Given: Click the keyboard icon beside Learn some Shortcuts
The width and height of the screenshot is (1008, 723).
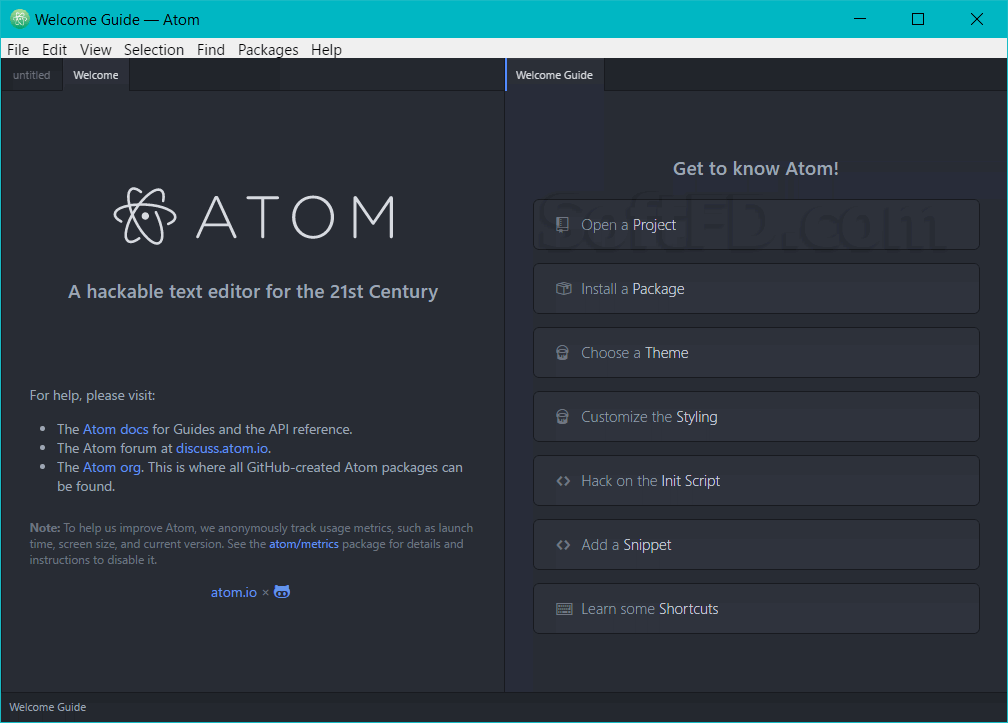Looking at the screenshot, I should tap(564, 609).
